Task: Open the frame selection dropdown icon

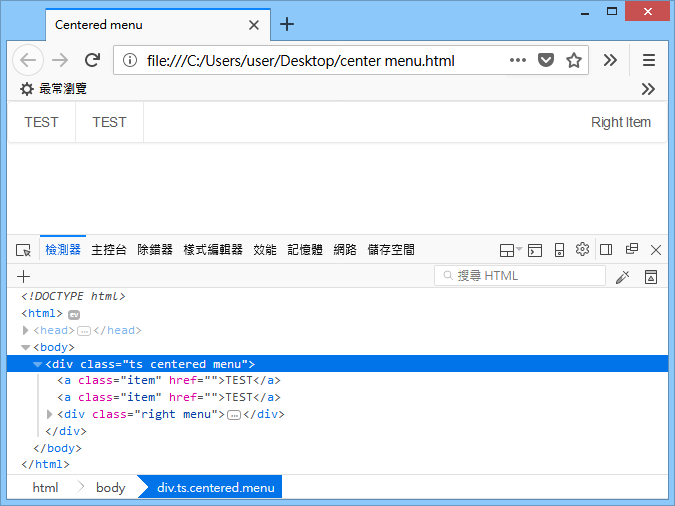Action: [511, 250]
